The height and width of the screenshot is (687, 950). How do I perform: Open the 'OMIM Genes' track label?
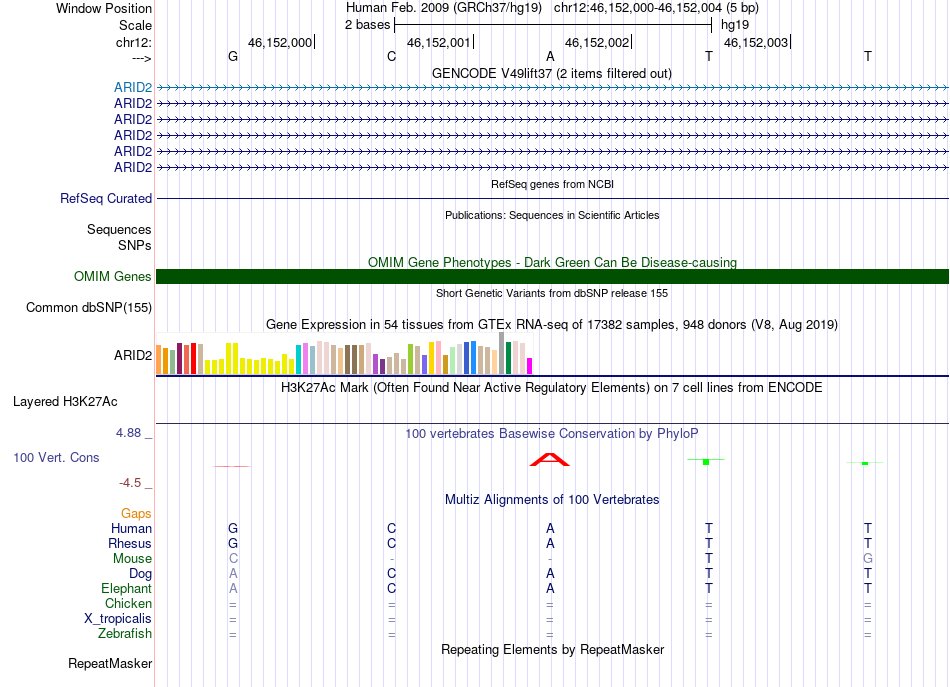point(112,276)
